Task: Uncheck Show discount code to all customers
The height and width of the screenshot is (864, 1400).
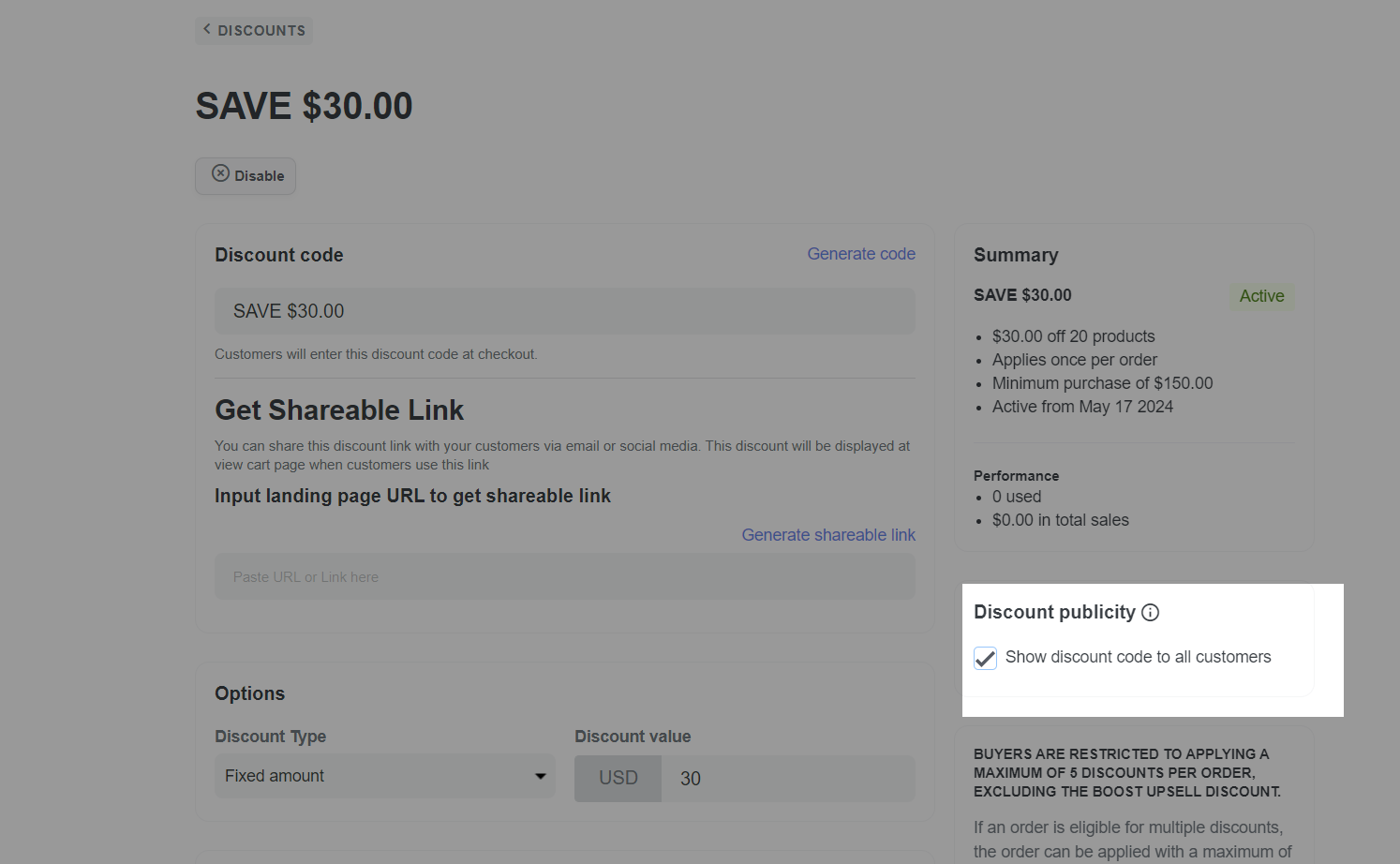Action: click(985, 658)
